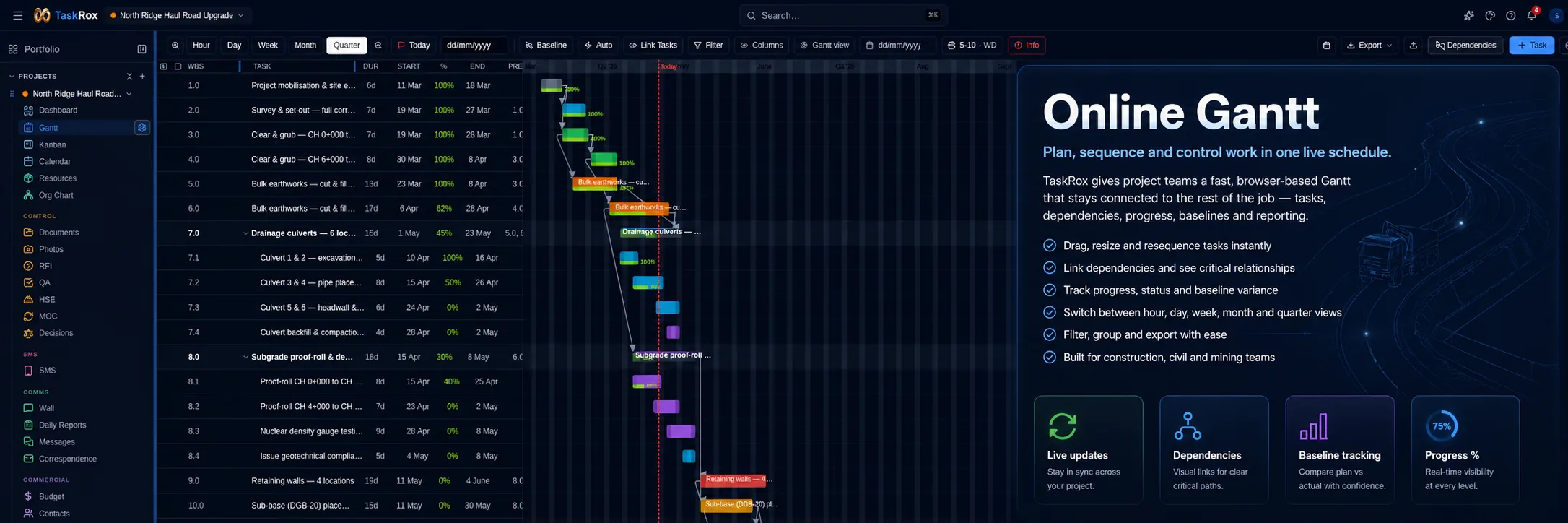
Task: Click the calendar icon left of Export
Action: (x=1326, y=46)
